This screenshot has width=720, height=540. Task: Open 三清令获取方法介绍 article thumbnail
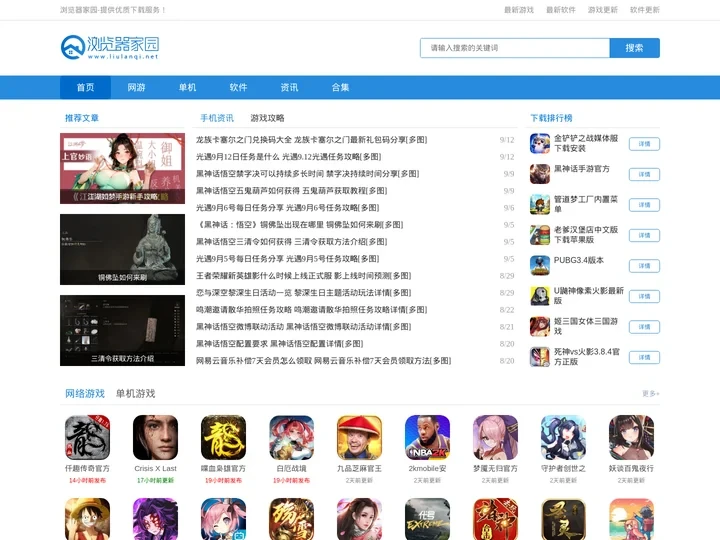[x=123, y=331]
